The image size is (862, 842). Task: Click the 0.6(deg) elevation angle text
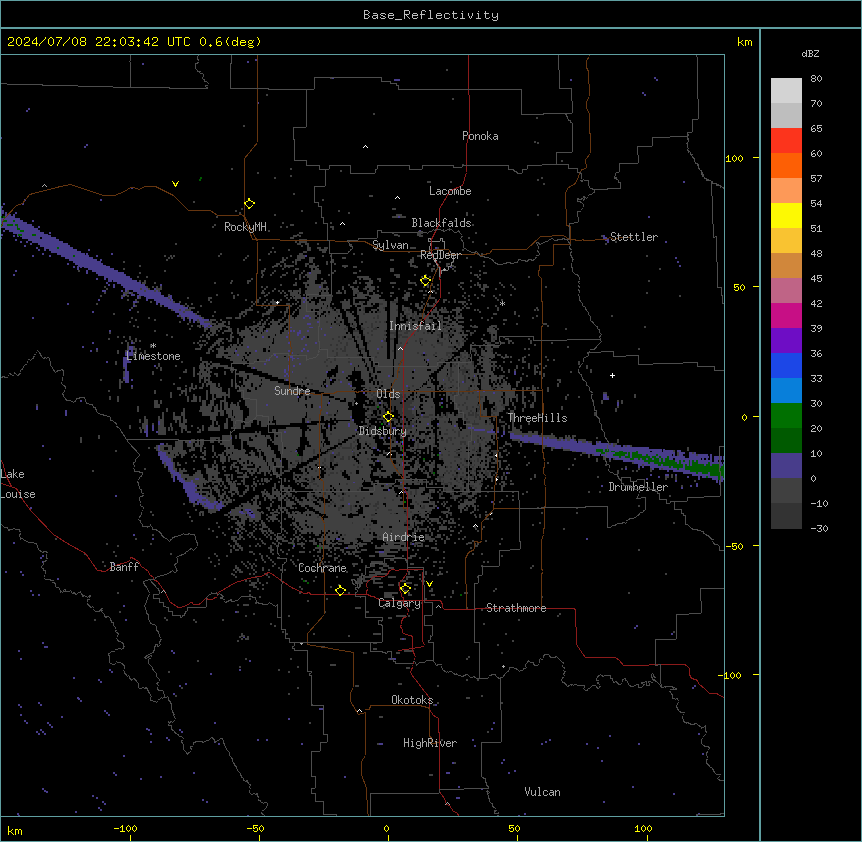(x=230, y=42)
